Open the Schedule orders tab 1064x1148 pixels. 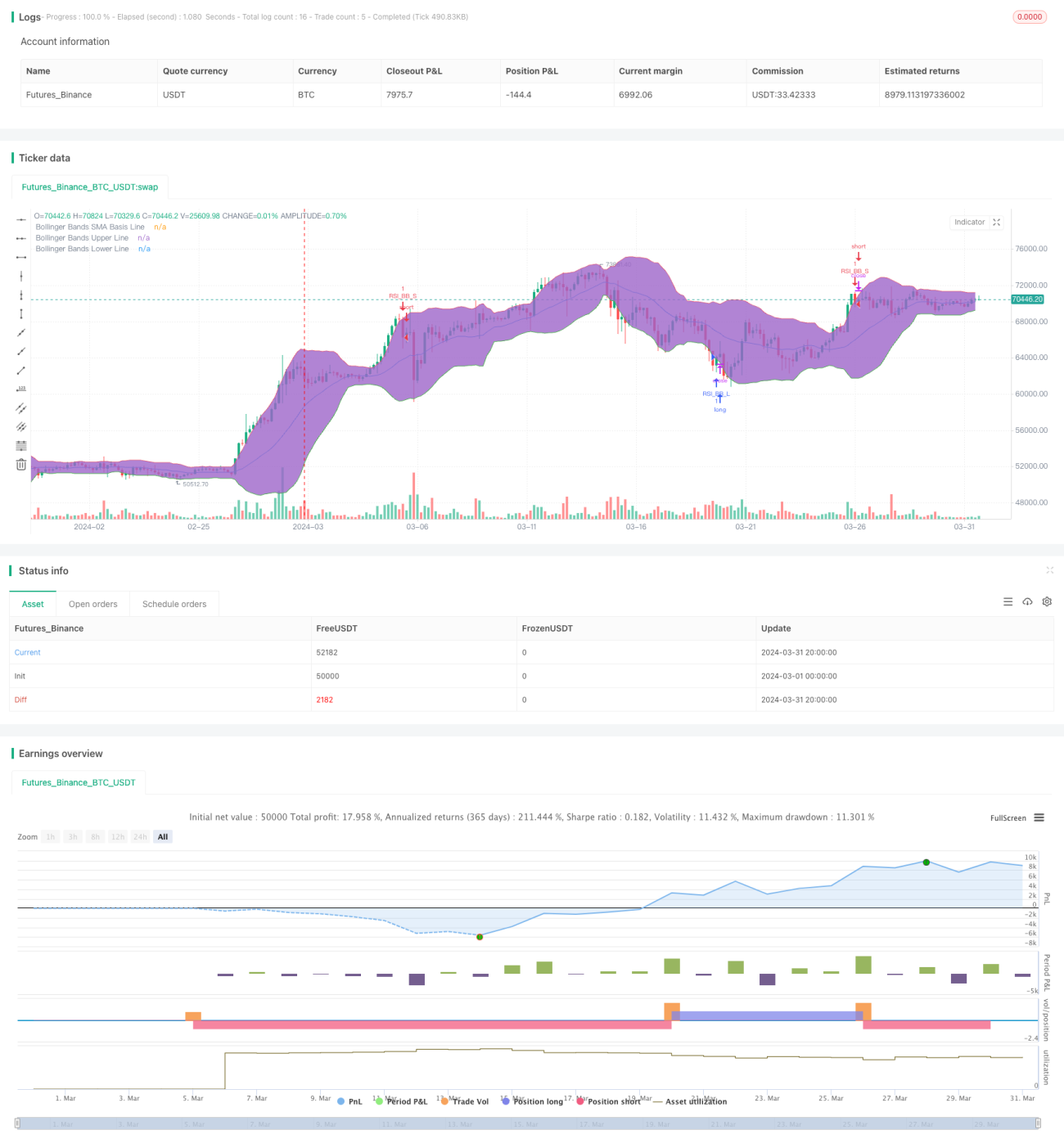174,604
